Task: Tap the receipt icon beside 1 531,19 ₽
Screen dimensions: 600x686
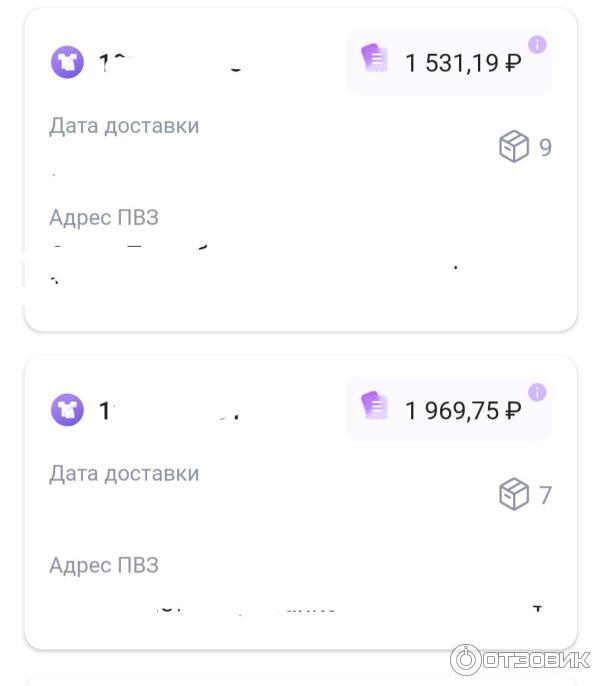Action: tap(374, 58)
